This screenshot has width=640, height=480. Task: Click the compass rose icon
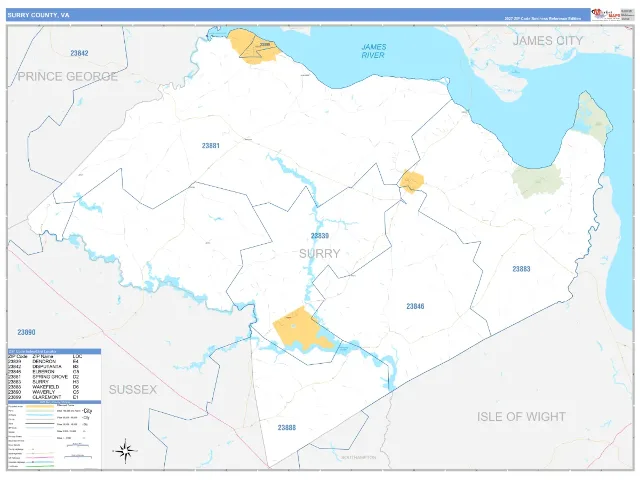tap(125, 451)
